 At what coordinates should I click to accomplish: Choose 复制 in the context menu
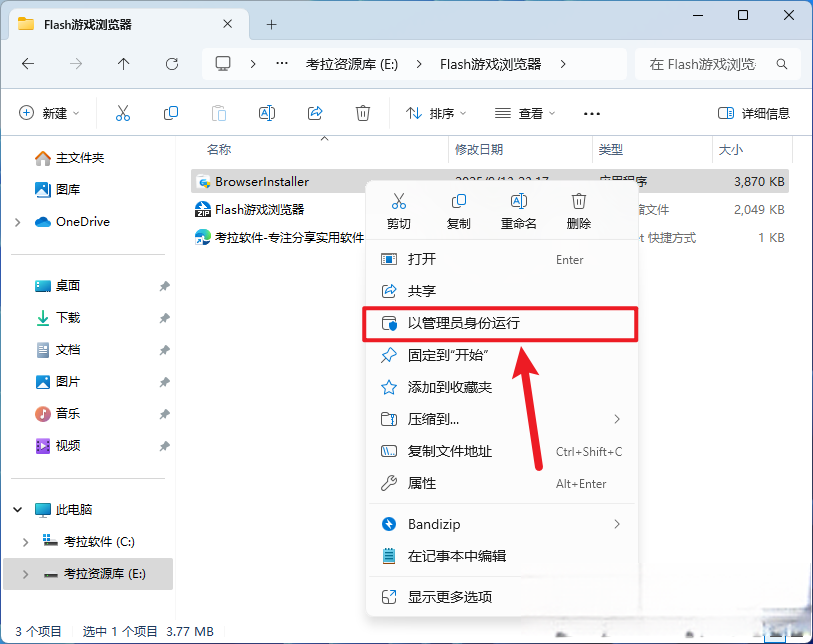[x=458, y=212]
